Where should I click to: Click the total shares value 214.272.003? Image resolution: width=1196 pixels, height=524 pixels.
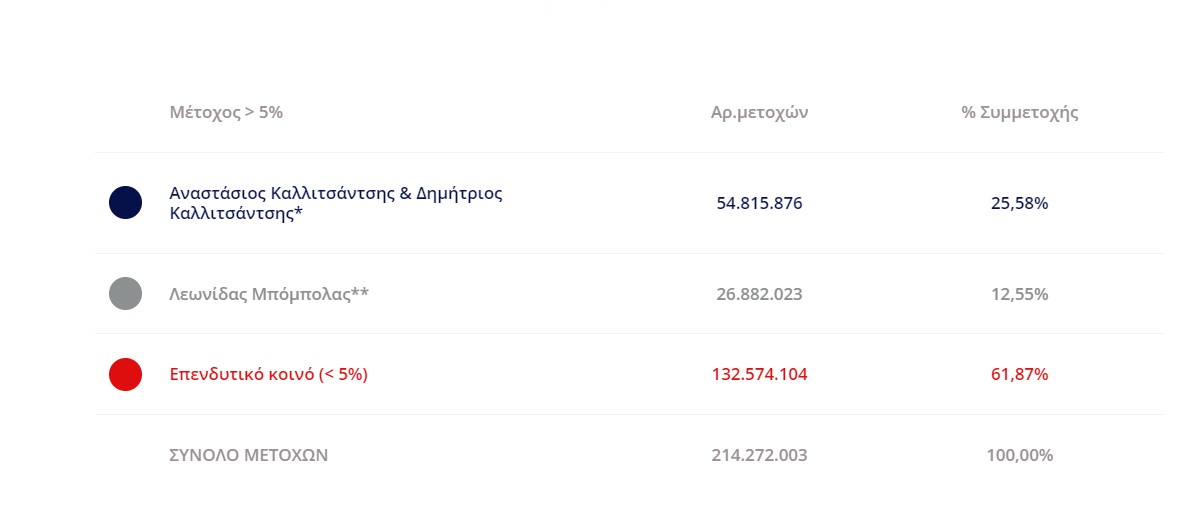click(759, 455)
